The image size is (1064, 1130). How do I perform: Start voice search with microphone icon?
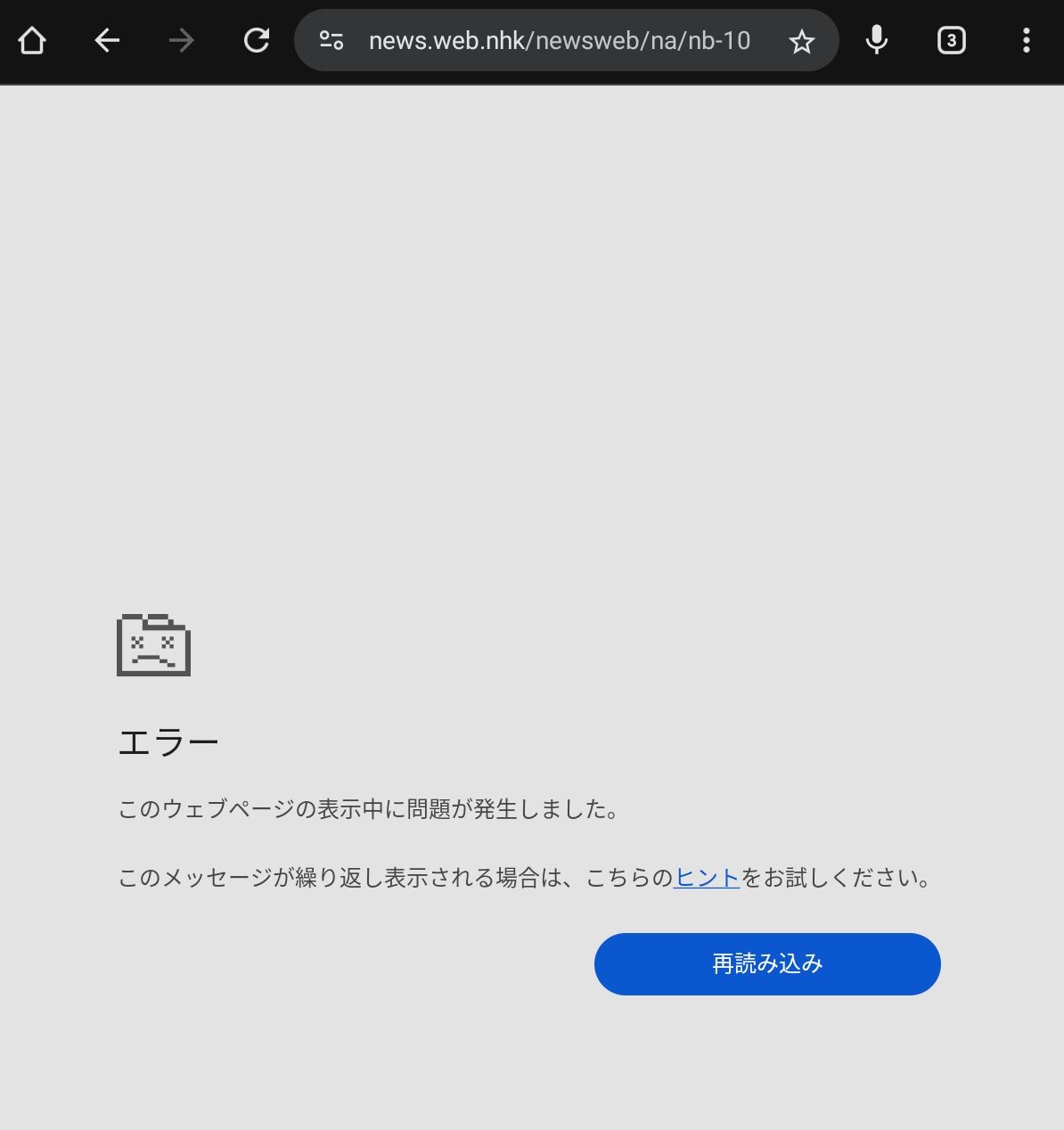(877, 40)
